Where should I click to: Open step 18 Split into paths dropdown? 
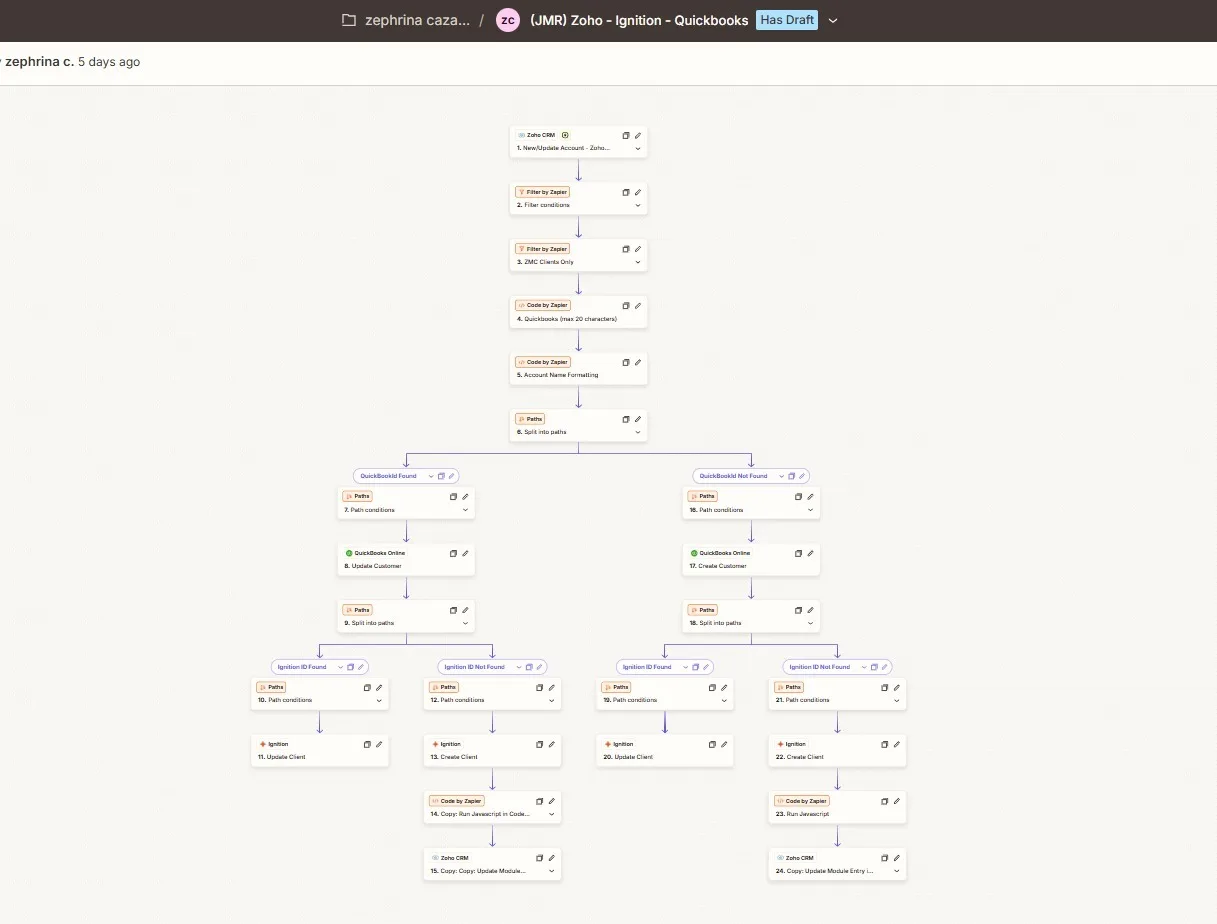coord(810,623)
